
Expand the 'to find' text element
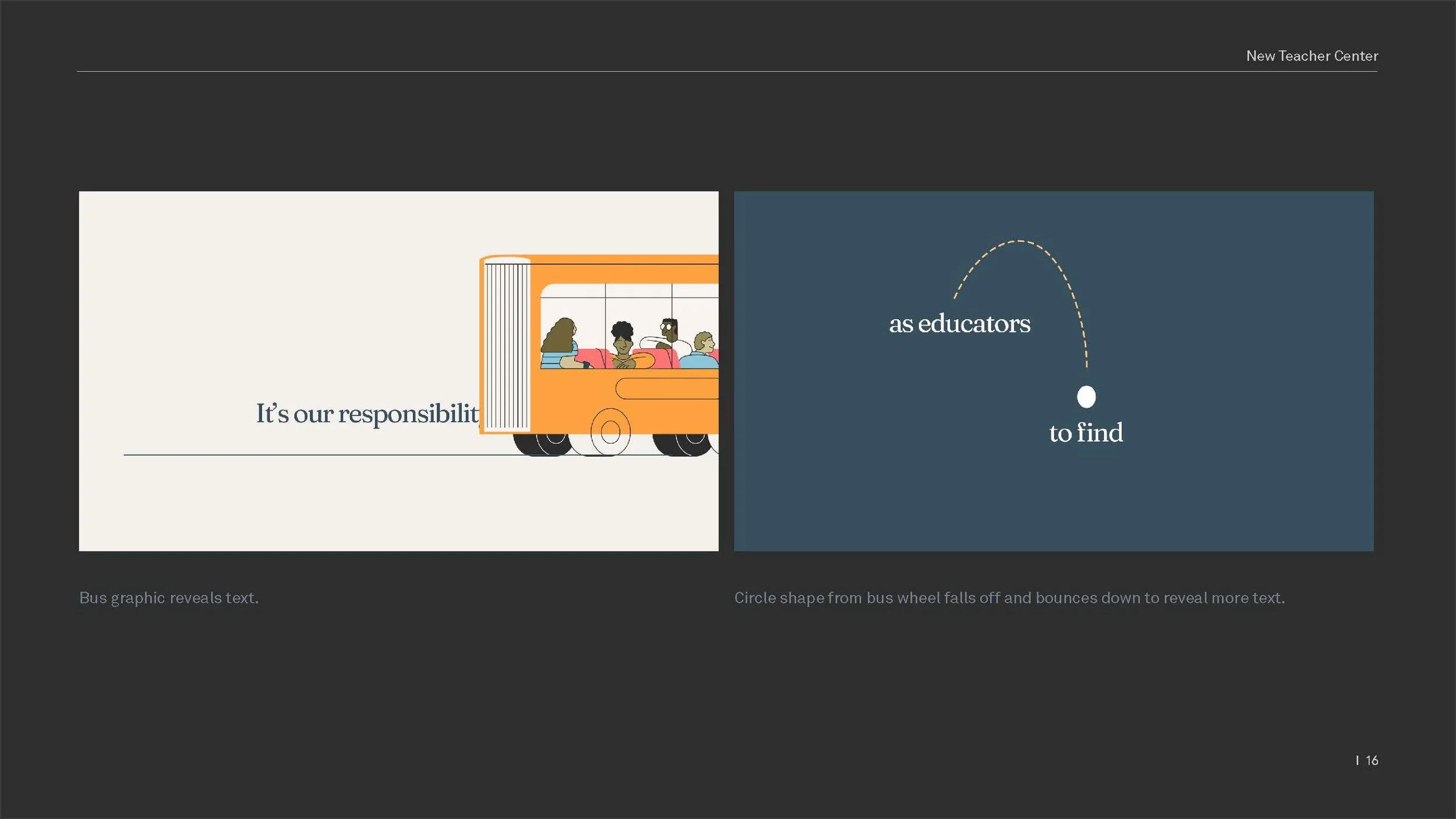(x=1086, y=433)
